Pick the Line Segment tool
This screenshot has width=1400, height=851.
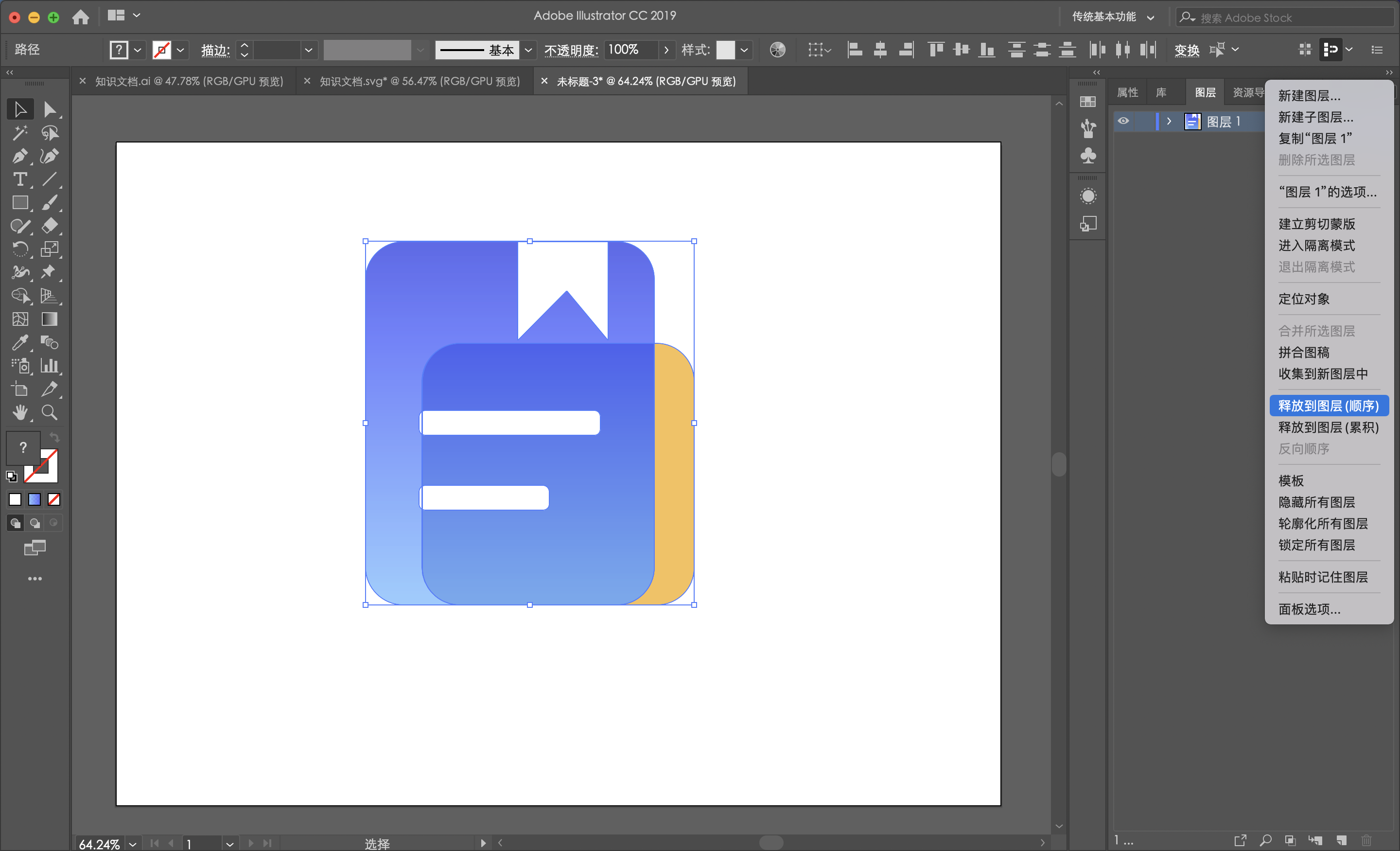click(x=50, y=179)
